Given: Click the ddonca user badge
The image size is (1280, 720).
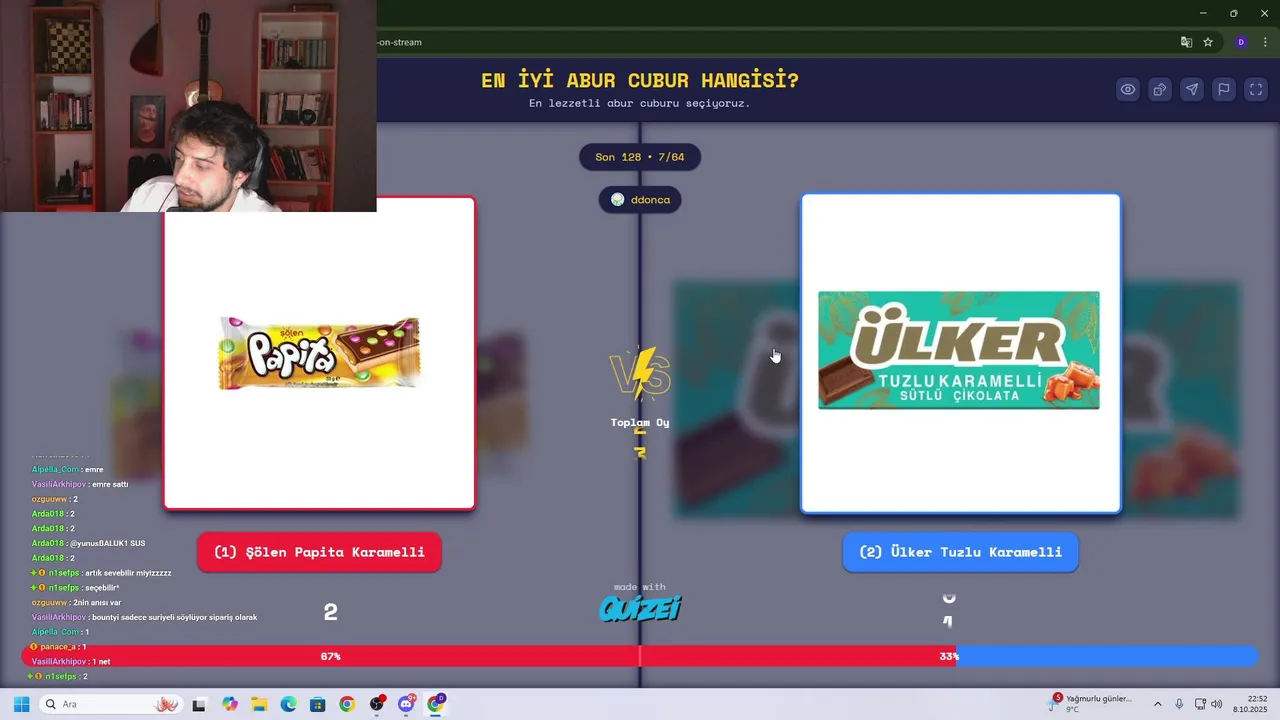Looking at the screenshot, I should pos(640,199).
